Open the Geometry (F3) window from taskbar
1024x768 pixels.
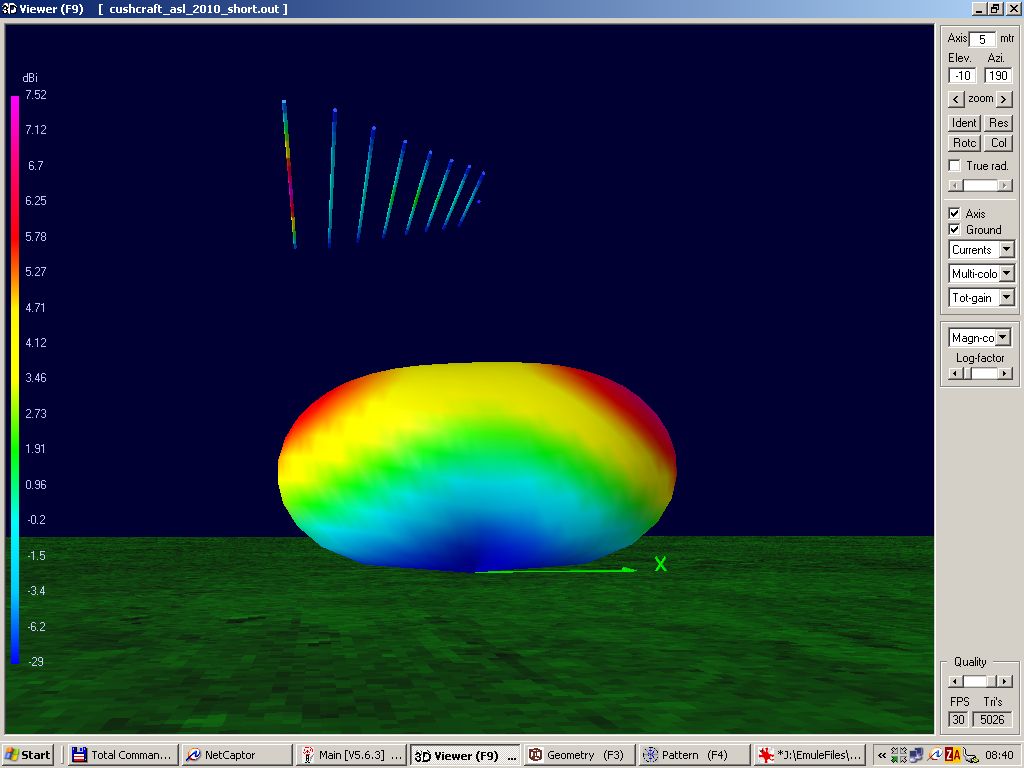click(580, 755)
